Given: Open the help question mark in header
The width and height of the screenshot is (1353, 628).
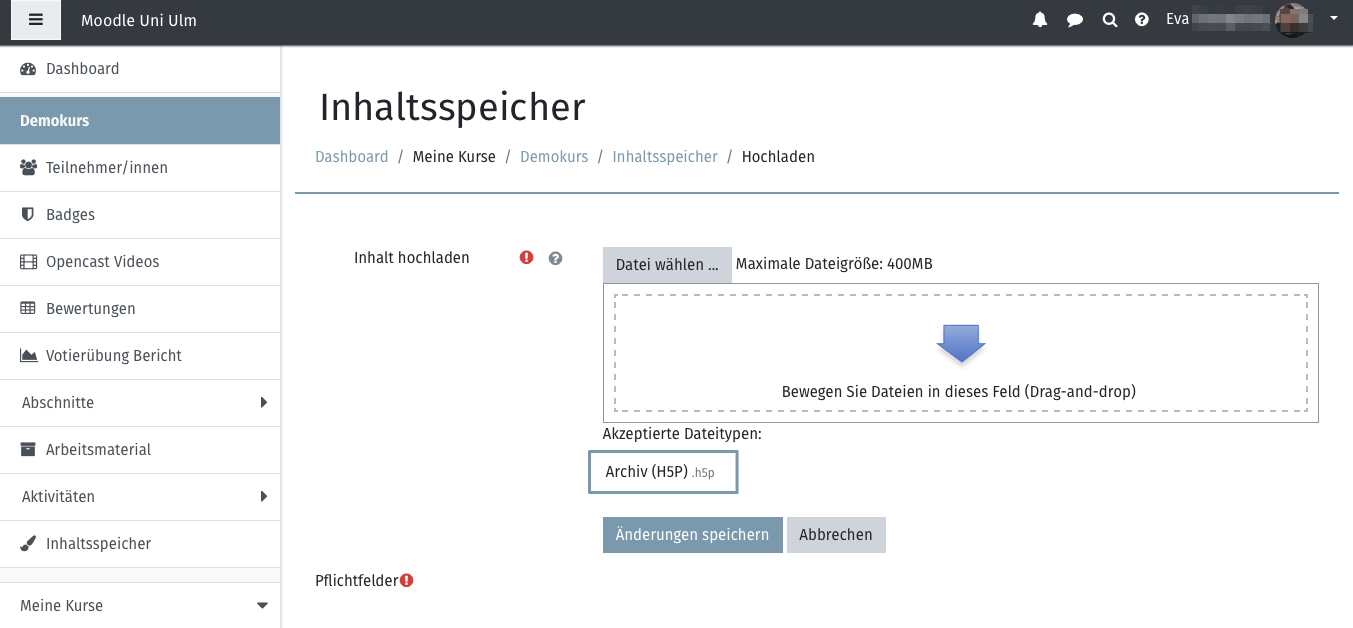Looking at the screenshot, I should (x=1142, y=20).
